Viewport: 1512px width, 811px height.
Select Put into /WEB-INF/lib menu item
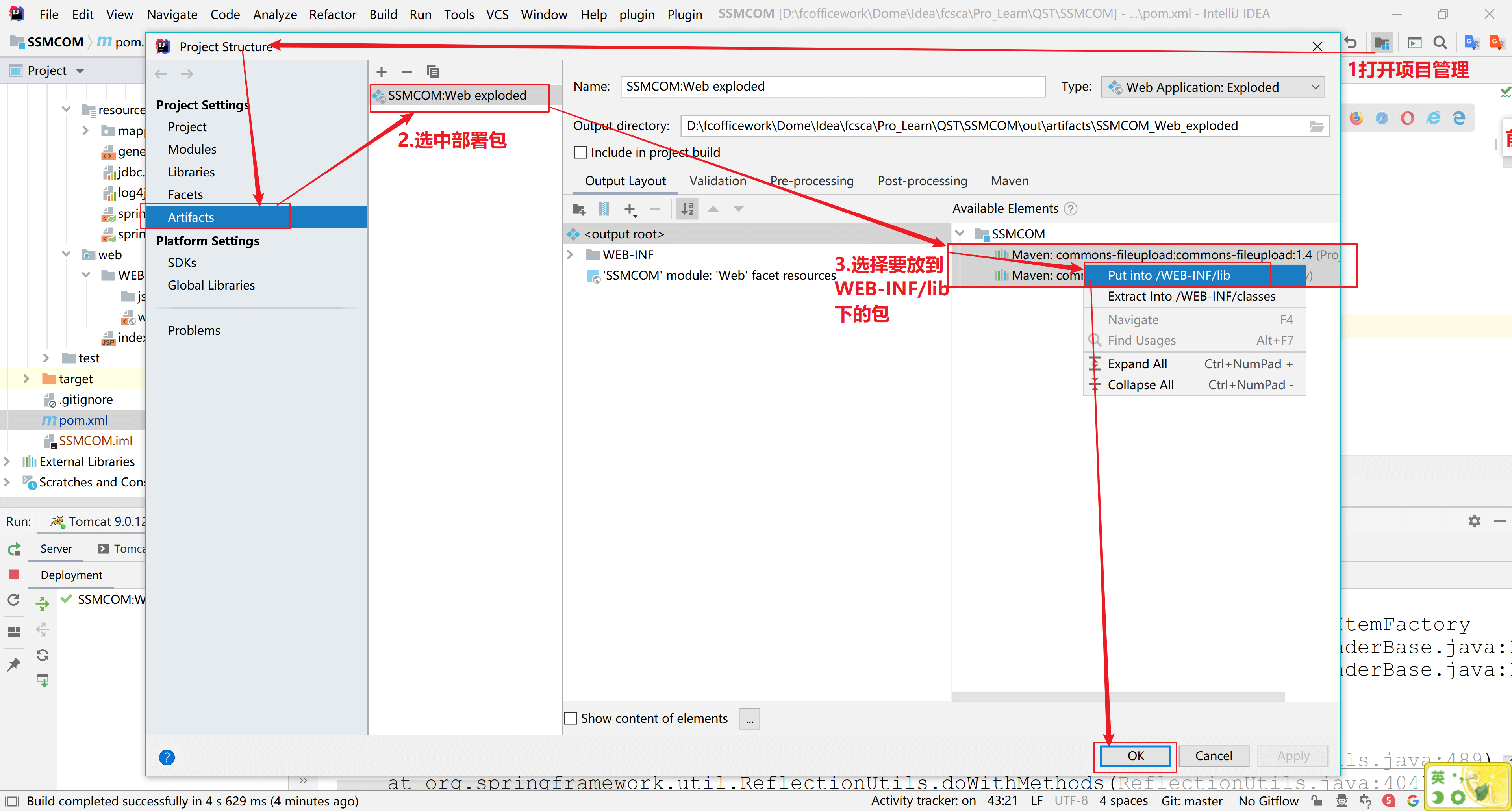1169,275
